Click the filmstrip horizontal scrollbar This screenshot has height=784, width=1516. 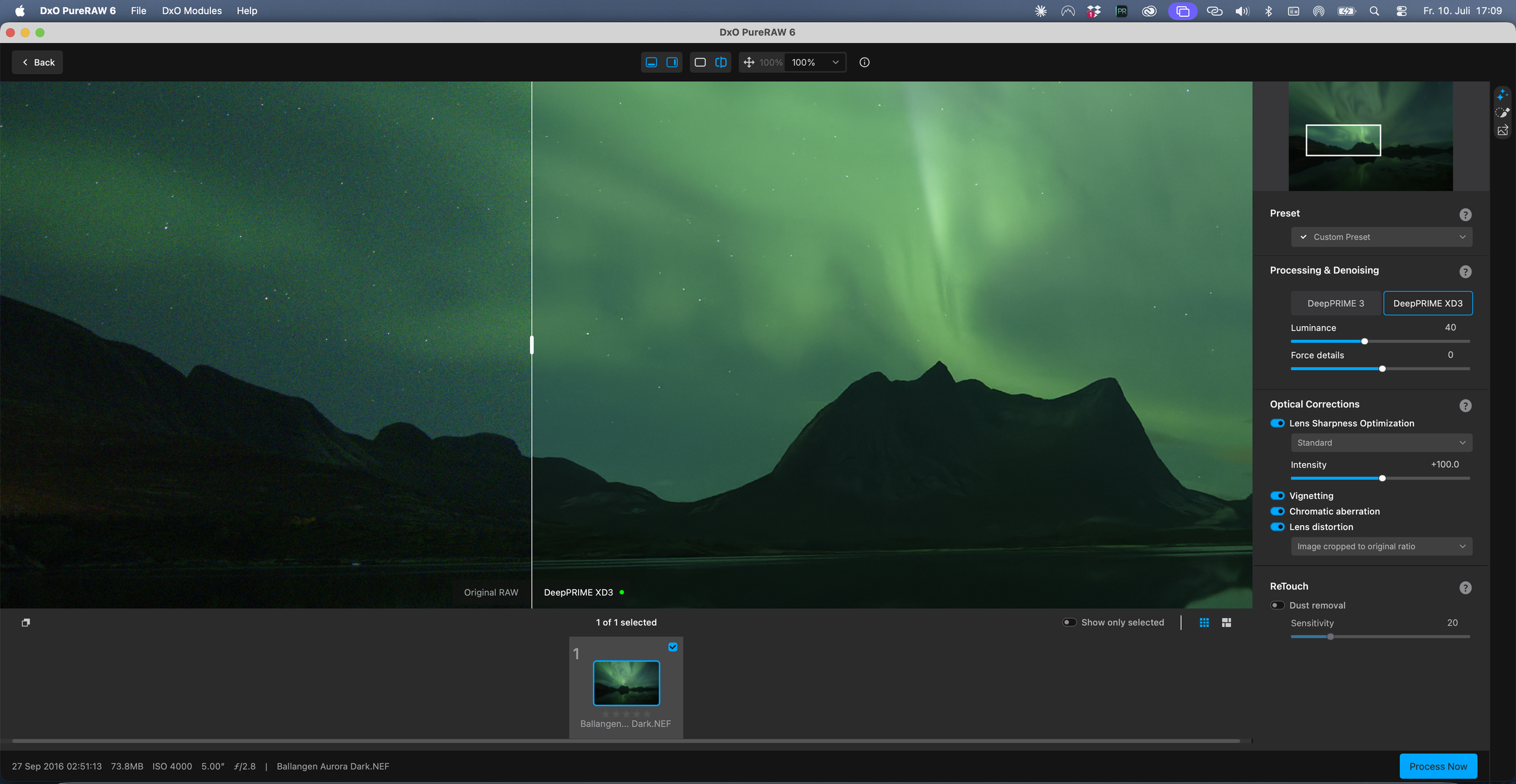click(x=626, y=741)
